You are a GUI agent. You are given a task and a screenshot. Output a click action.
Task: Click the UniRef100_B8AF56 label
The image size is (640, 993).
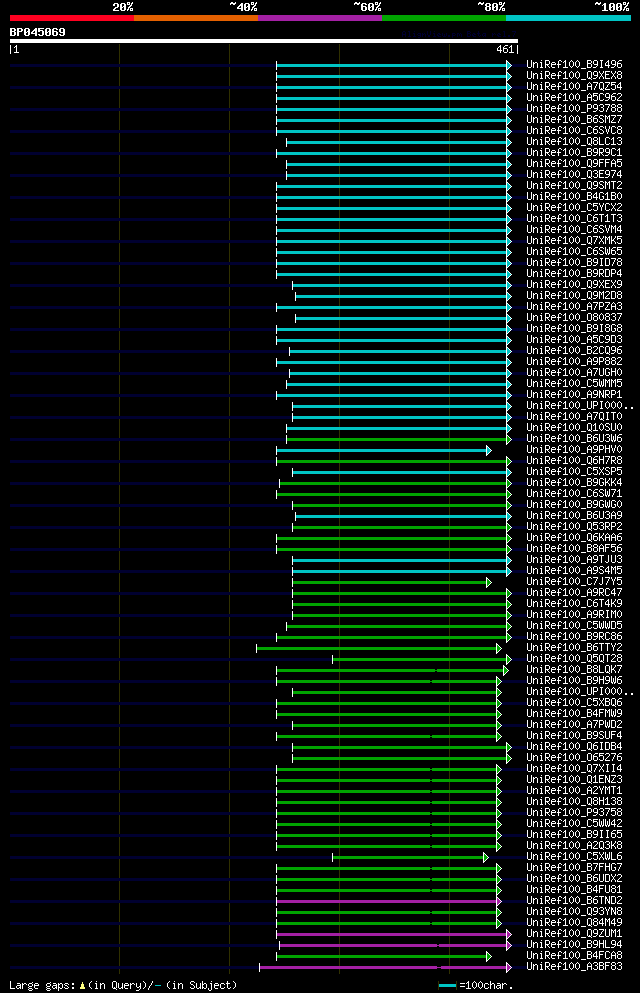(574, 548)
